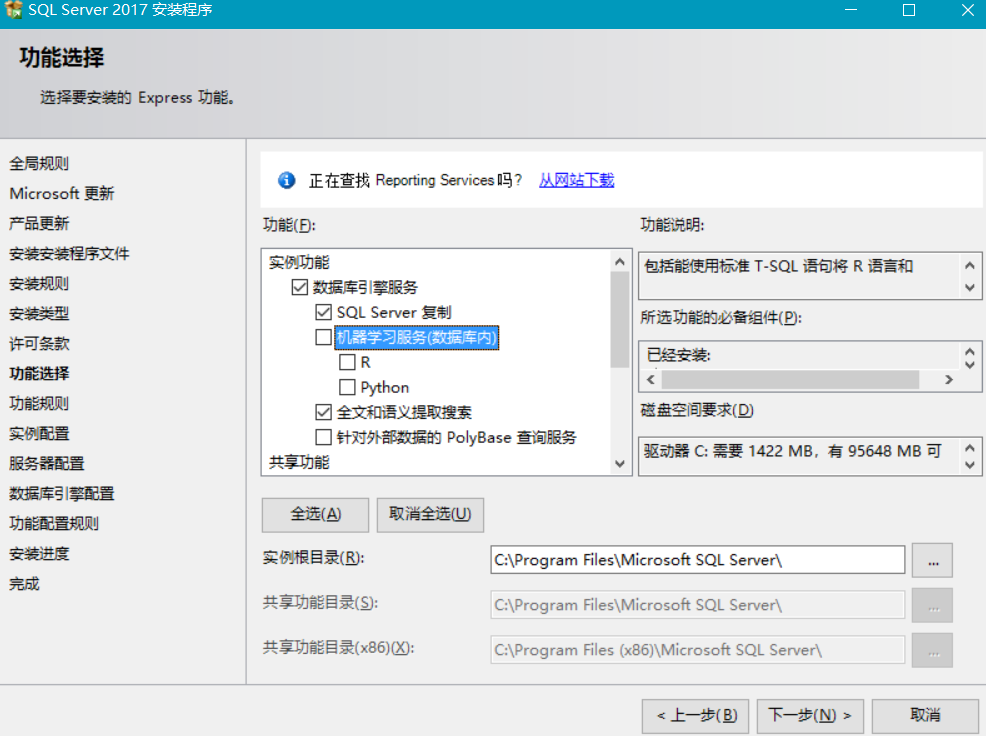Viewport: 986px width, 736px height.
Task: Open the 从网站下载 link
Action: pos(576,180)
